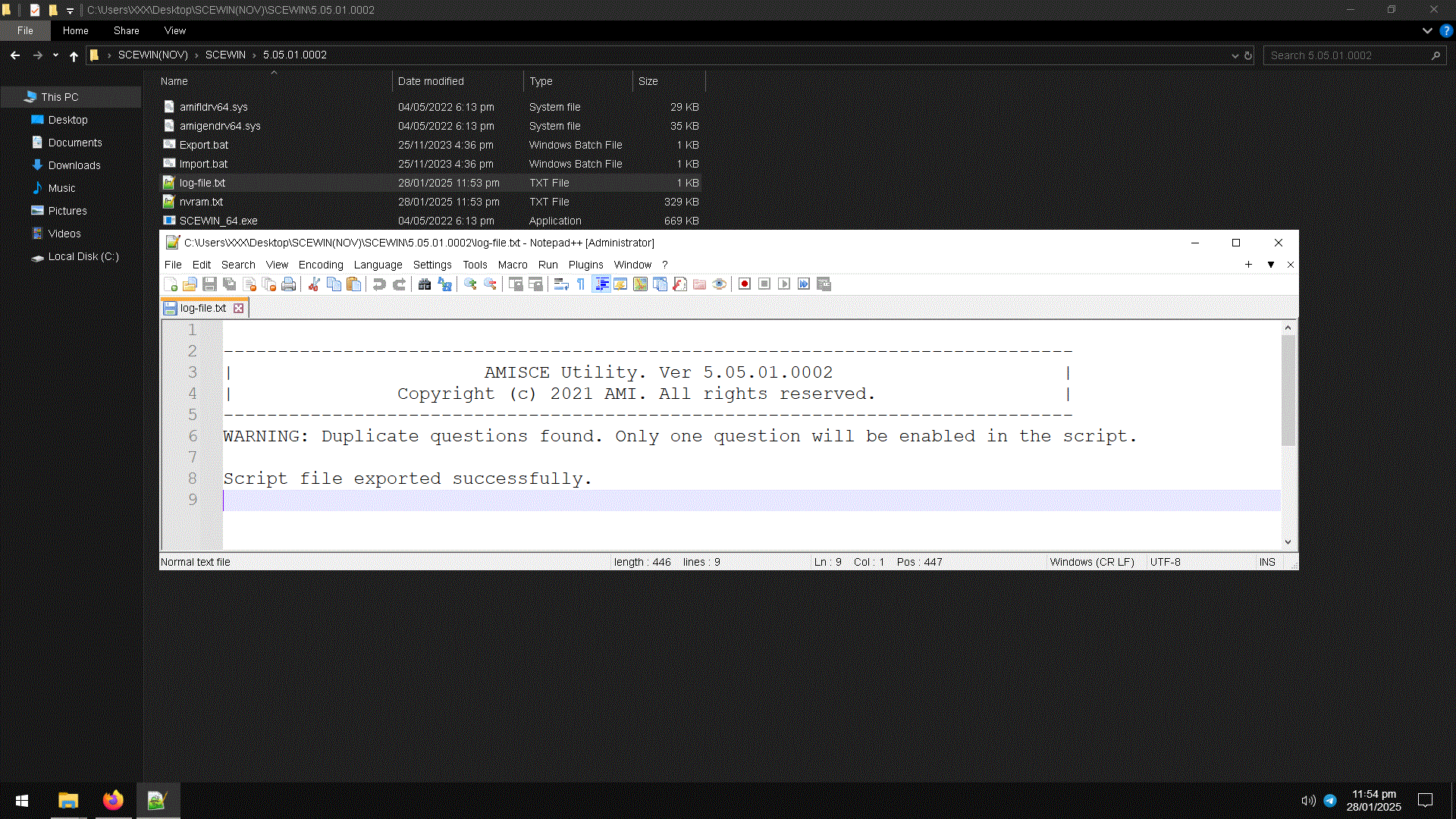Viewport: 1456px width, 819px height.
Task: Click the Cut scissors icon
Action: pyautogui.click(x=314, y=284)
